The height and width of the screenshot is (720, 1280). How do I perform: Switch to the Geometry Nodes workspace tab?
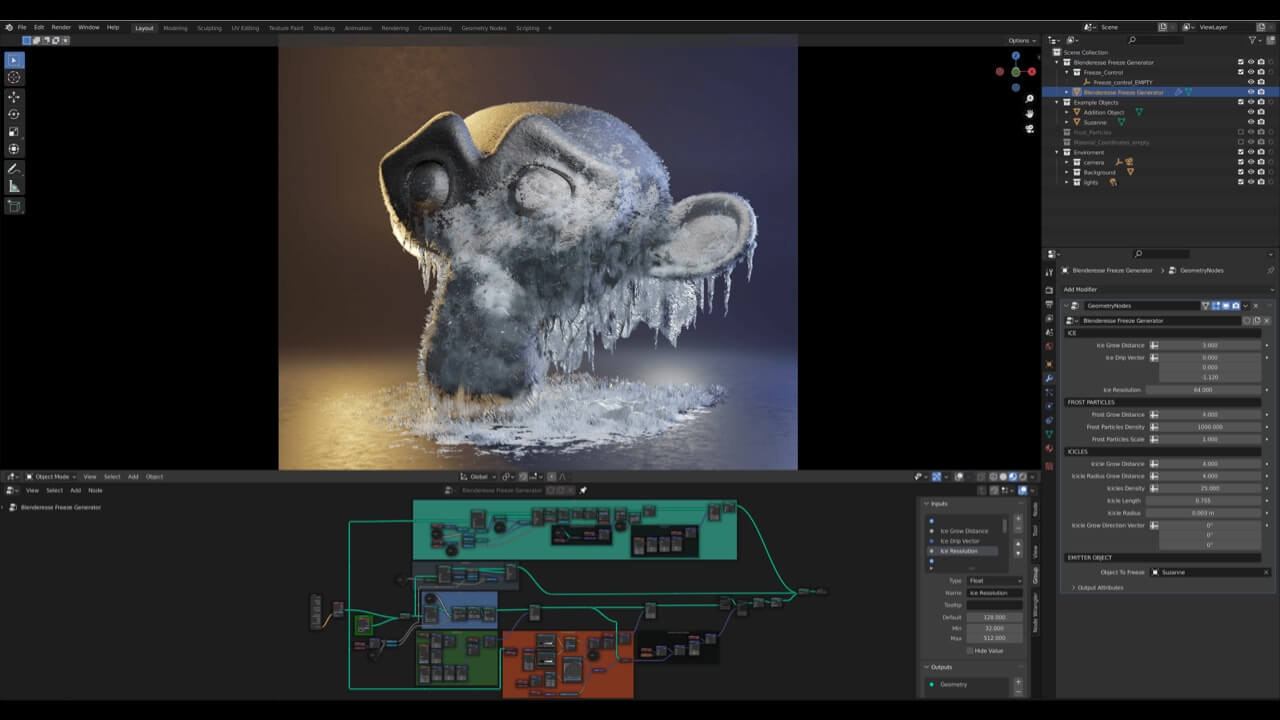click(x=484, y=28)
